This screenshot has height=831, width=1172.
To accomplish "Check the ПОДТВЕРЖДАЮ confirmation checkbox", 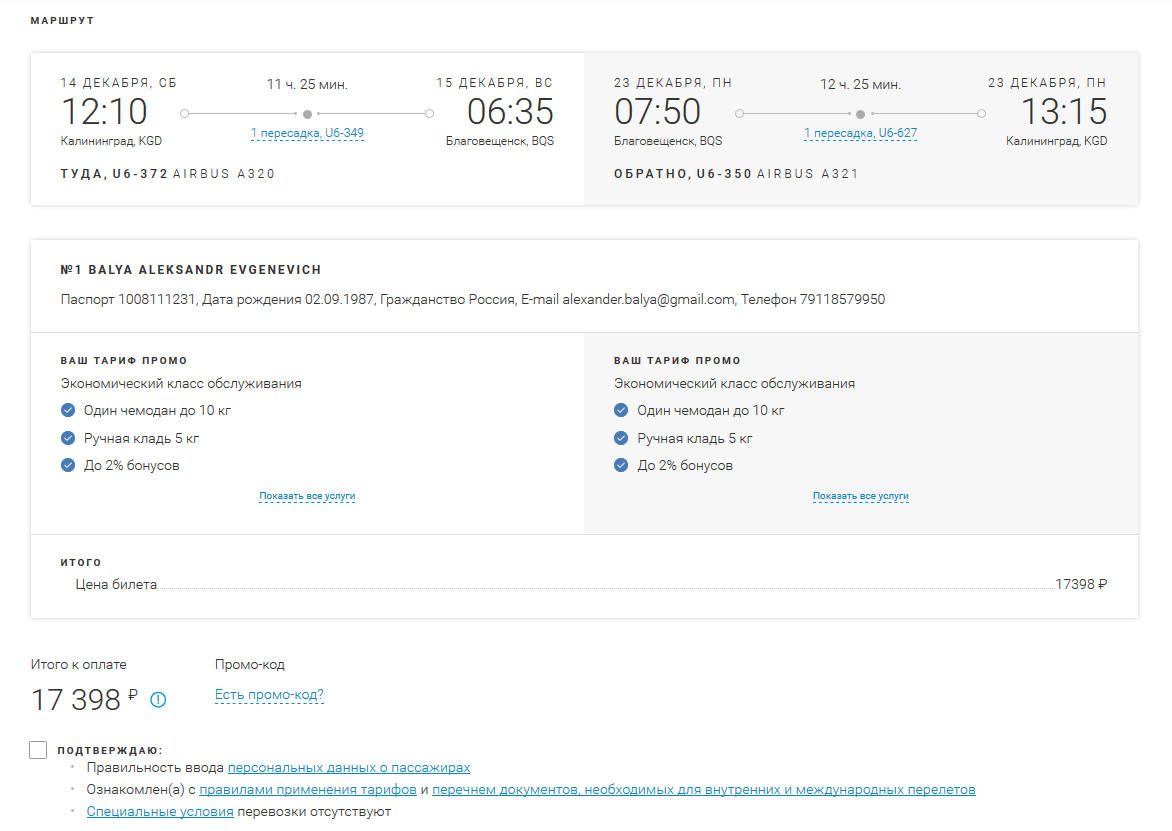I will [x=39, y=750].
